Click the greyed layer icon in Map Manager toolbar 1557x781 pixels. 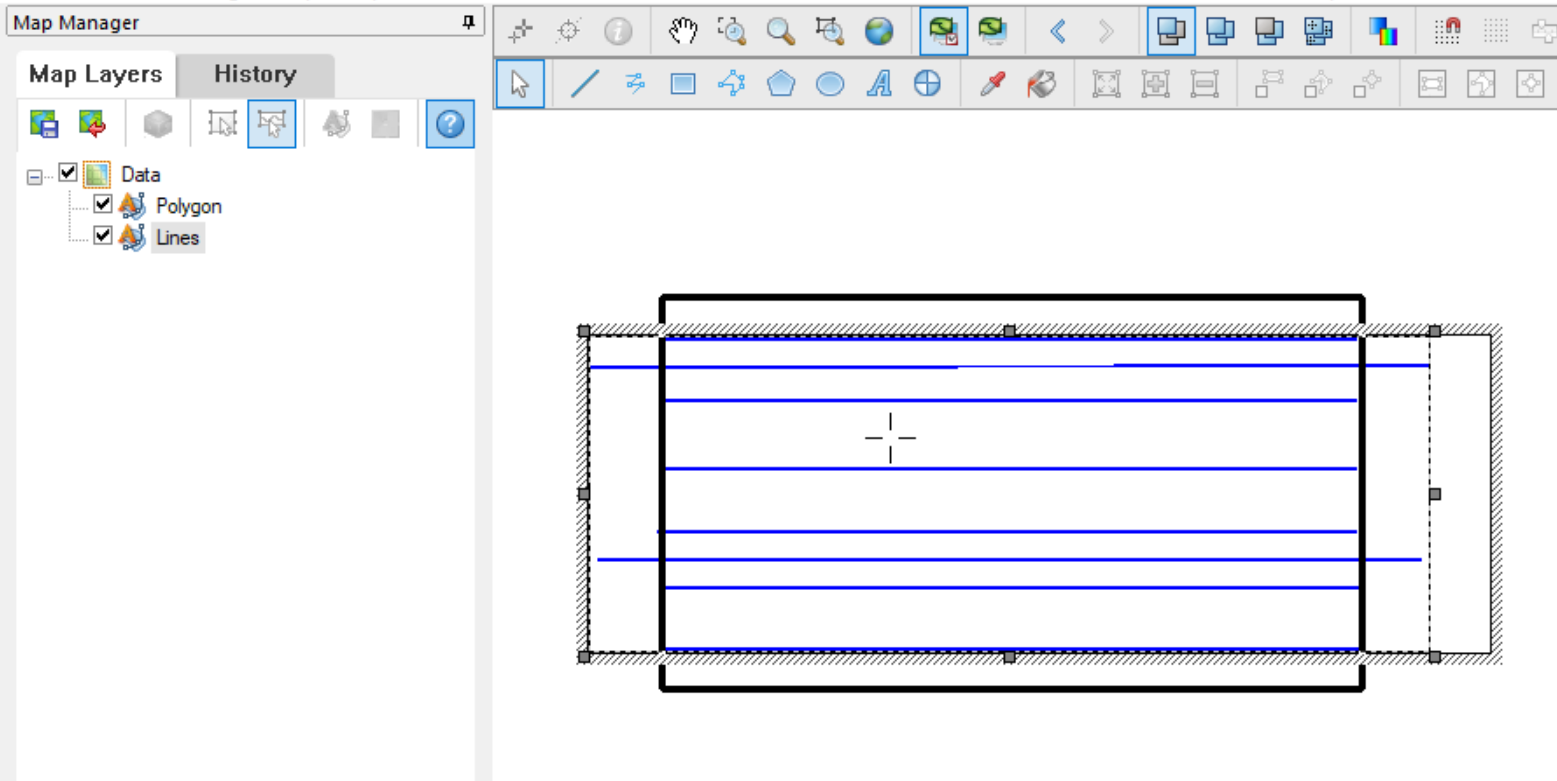(x=336, y=124)
